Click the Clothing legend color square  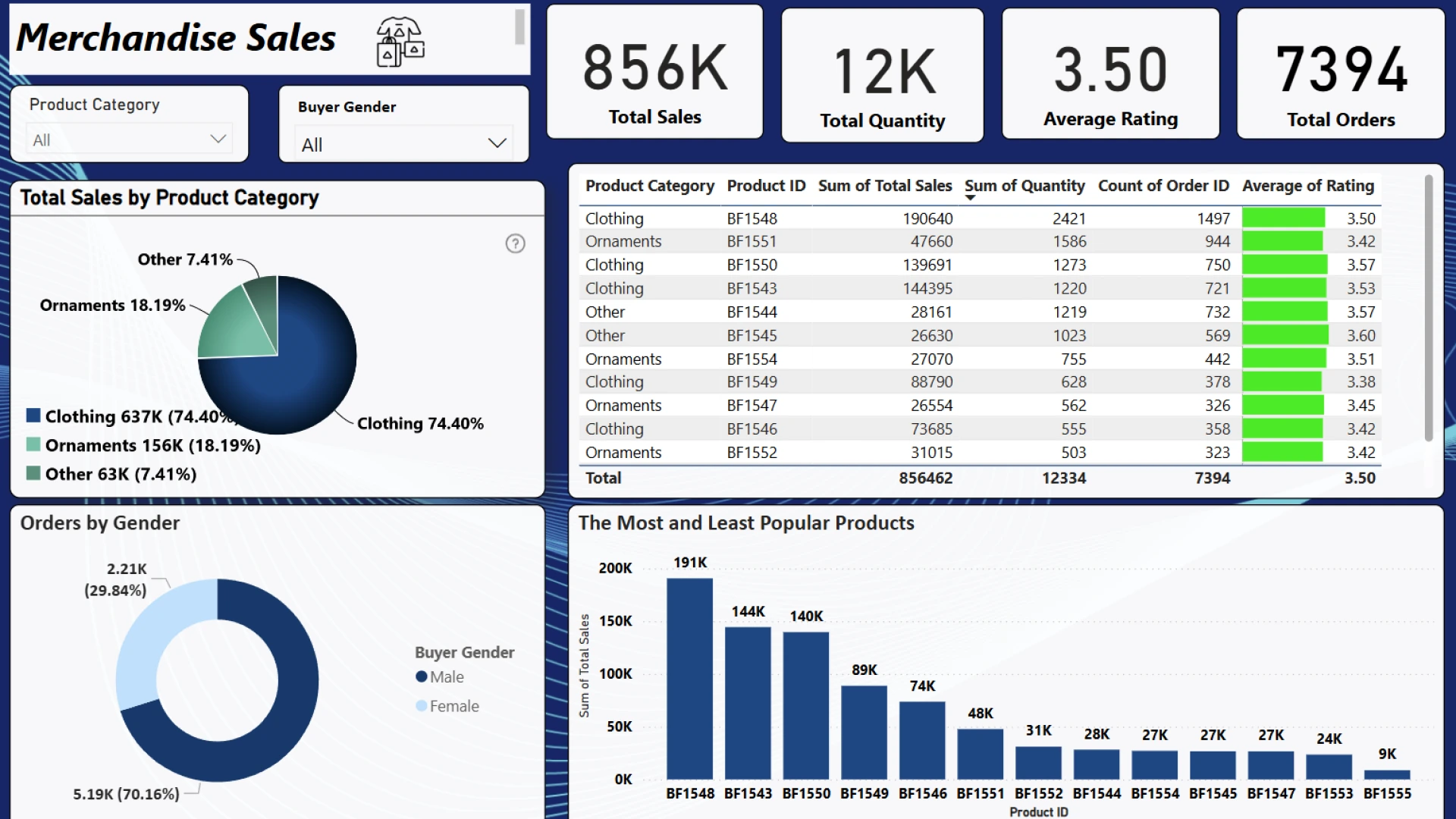pyautogui.click(x=33, y=416)
